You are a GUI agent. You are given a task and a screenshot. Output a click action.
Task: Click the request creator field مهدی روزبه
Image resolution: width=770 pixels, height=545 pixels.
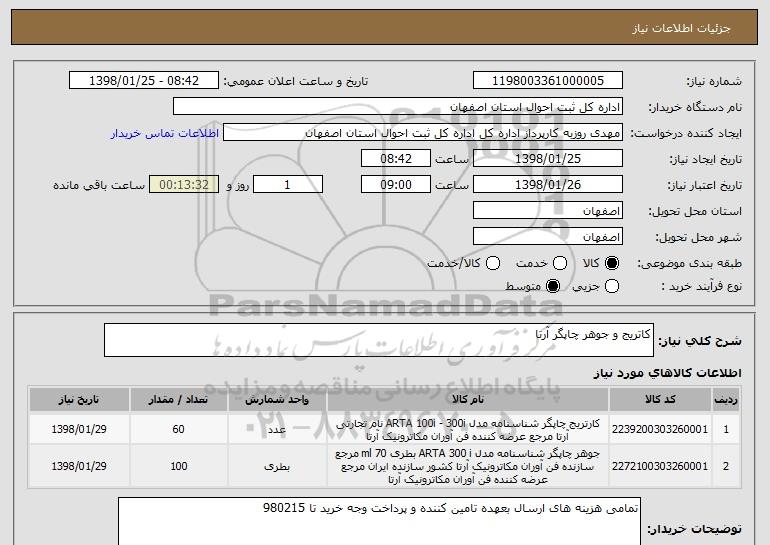point(423,133)
